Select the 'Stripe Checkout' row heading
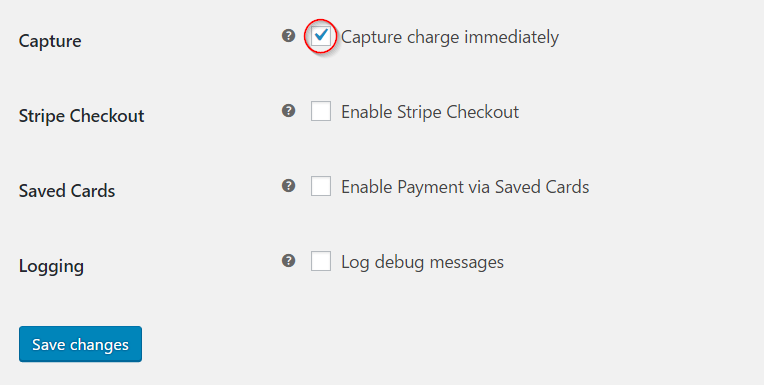The height and width of the screenshot is (385, 764). (81, 116)
